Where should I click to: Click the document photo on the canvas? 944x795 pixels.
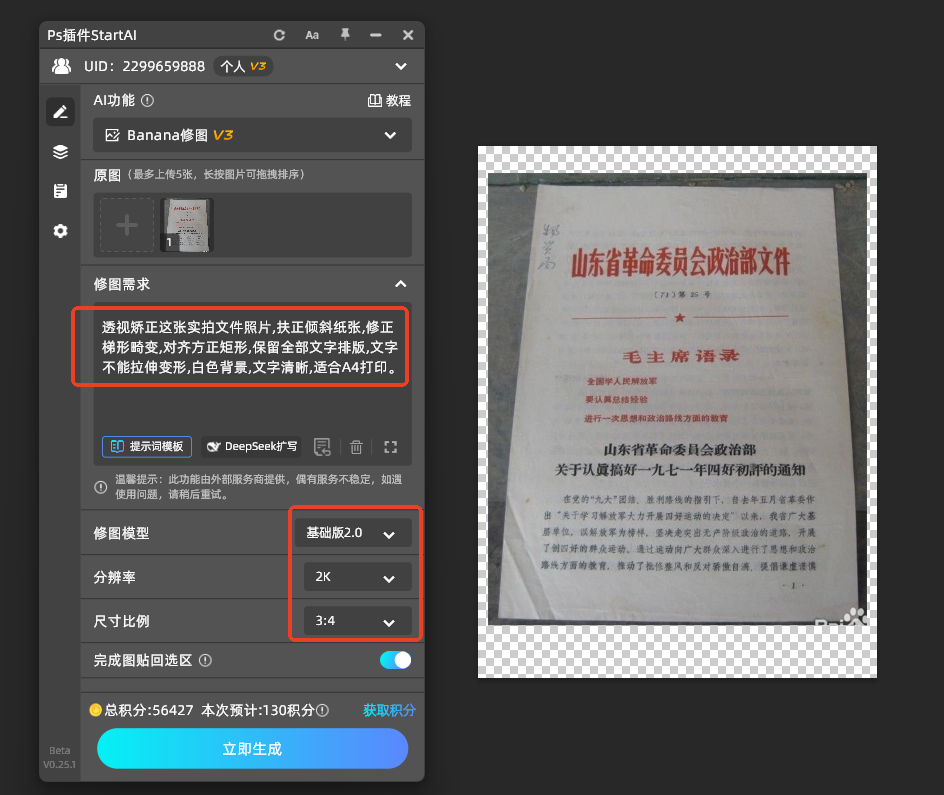pyautogui.click(x=677, y=399)
